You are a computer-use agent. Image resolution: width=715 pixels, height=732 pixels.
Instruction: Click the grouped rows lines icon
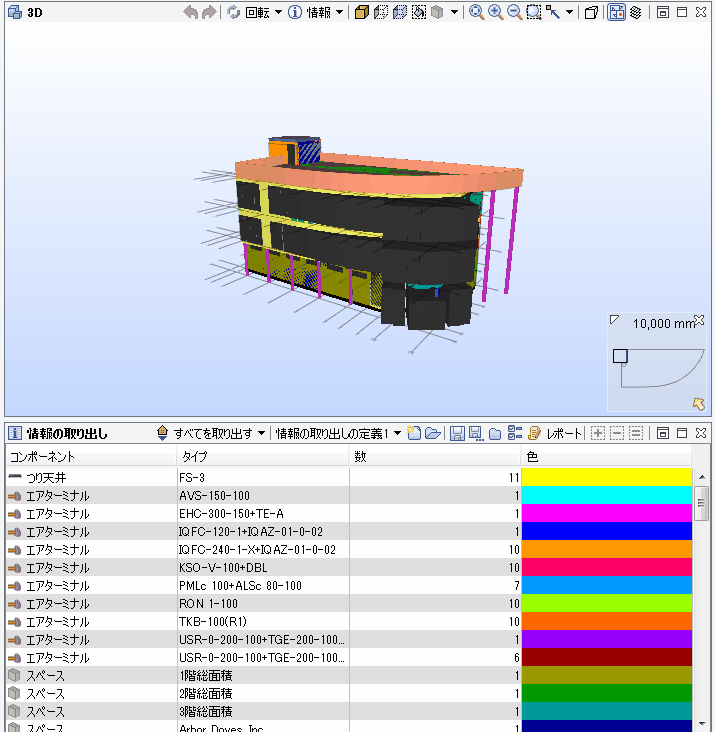pos(636,433)
